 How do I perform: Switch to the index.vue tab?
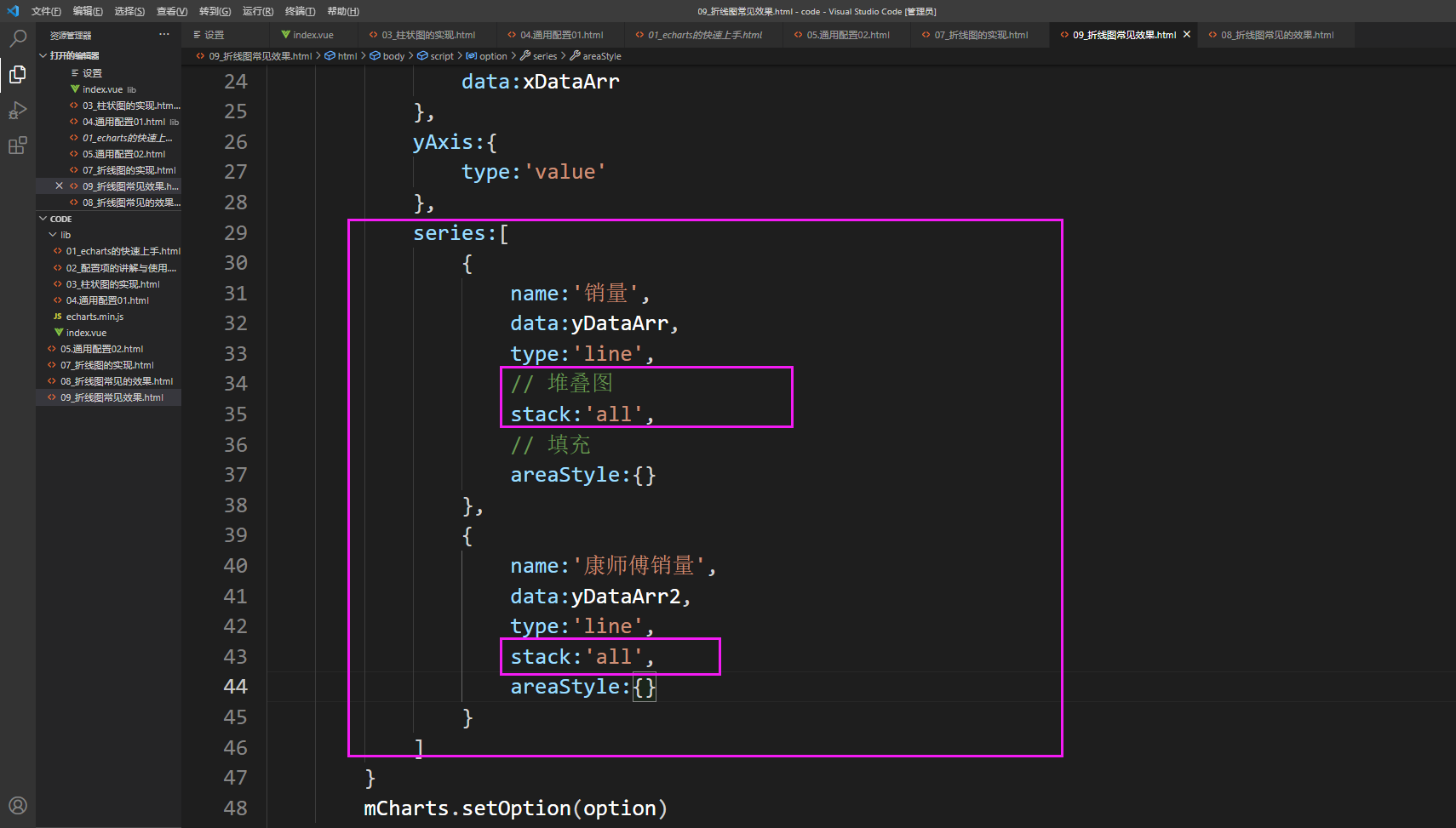[x=313, y=35]
